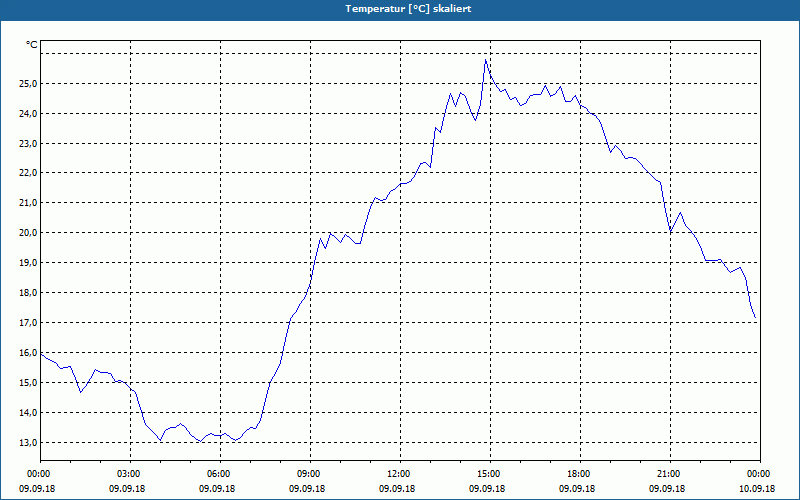The image size is (800, 500).
Task: Select the 25,0 y-axis label
Action: 28,83
